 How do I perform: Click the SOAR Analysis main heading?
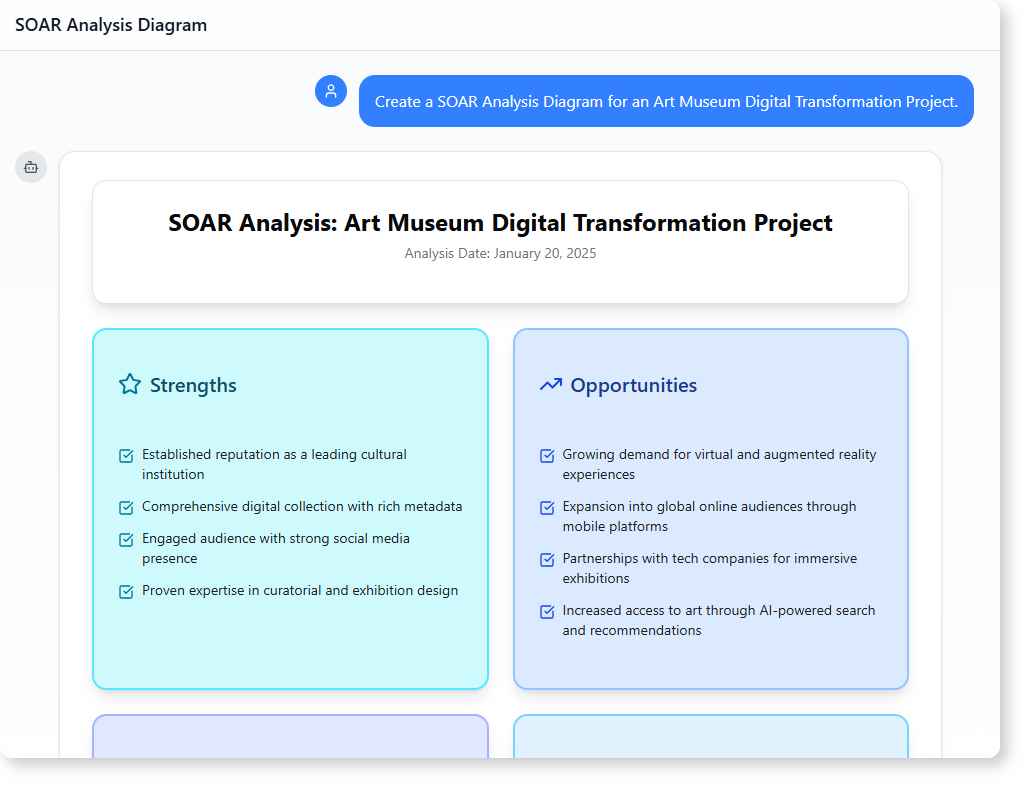(x=500, y=223)
